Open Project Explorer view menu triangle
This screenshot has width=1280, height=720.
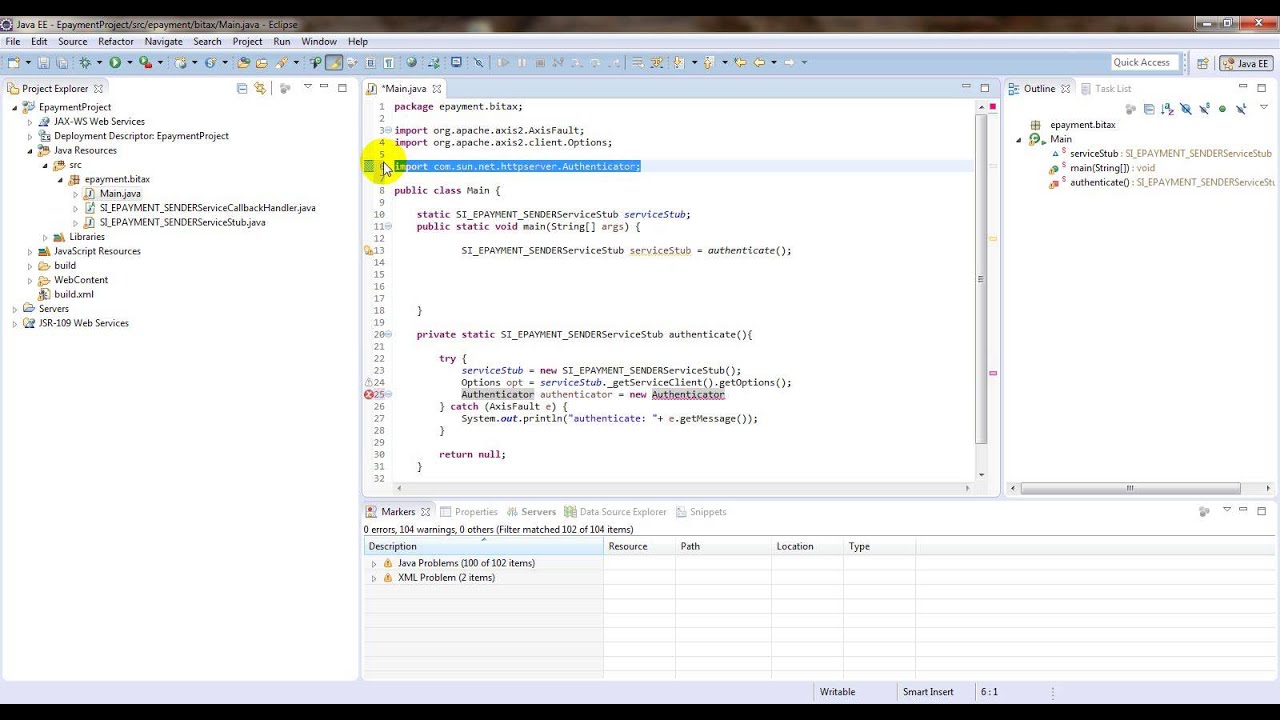pyautogui.click(x=307, y=87)
